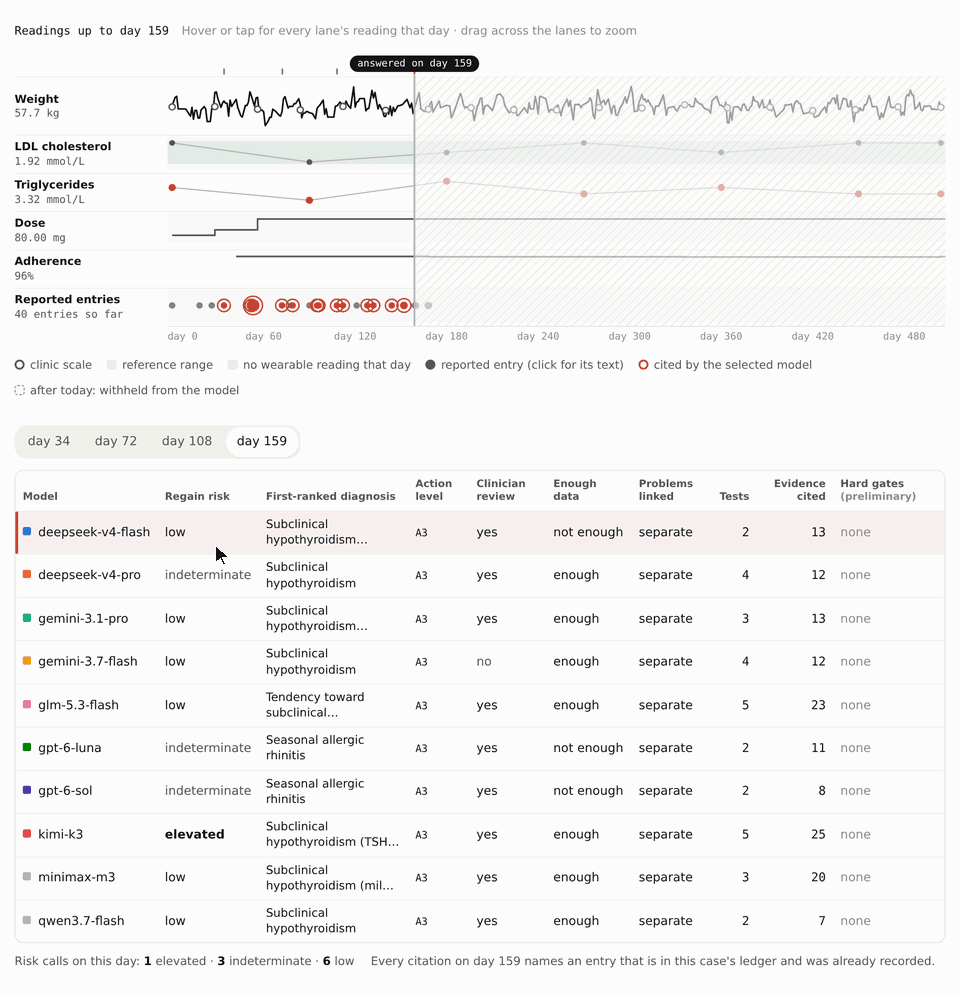Viewport: 960px width, 996px height.
Task: Click the Hard gates (preliminary) column header
Action: coord(878,490)
